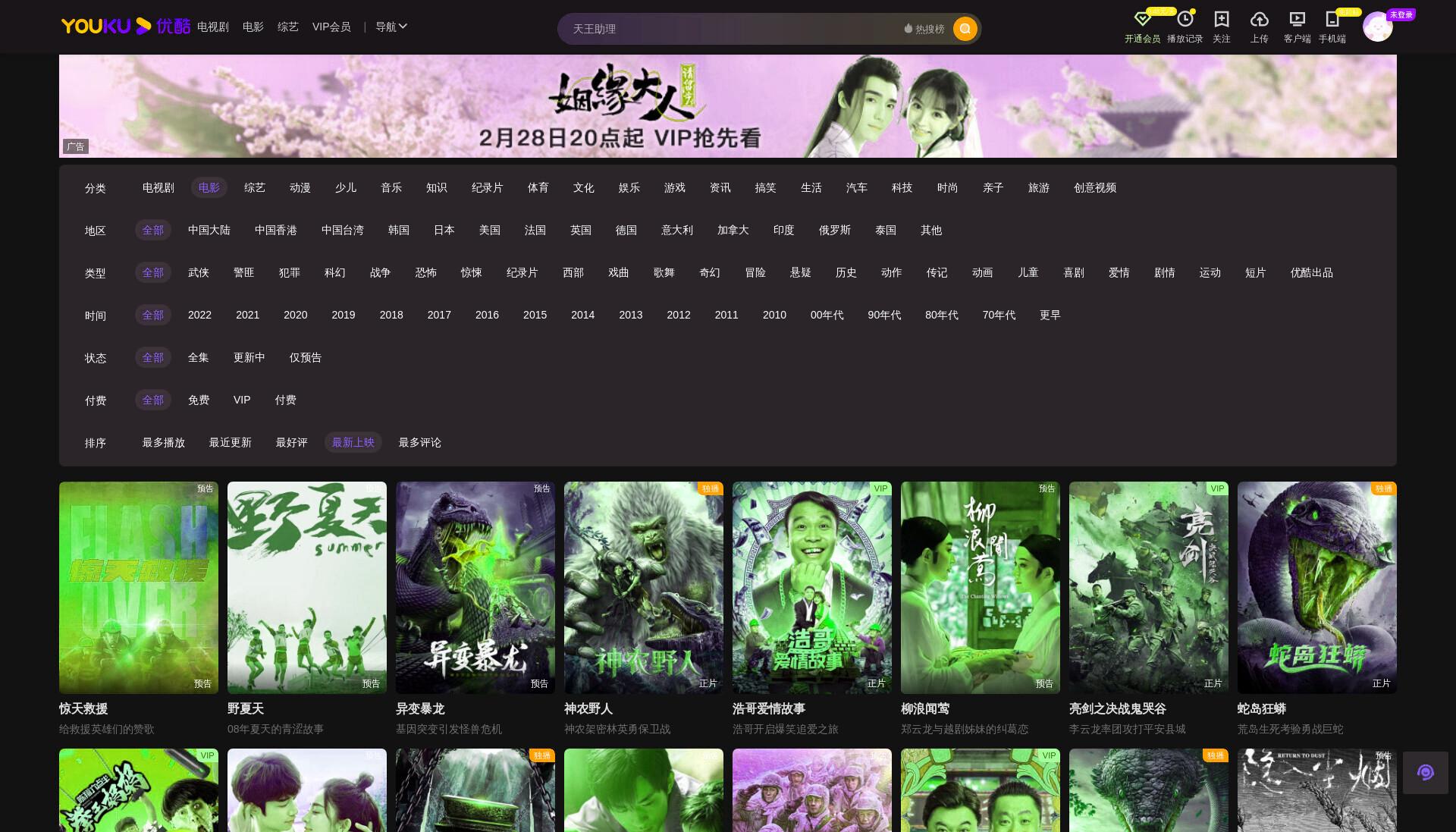This screenshot has height=832, width=1456.
Task: Select 全部 in the 地区 row
Action: coord(153,230)
